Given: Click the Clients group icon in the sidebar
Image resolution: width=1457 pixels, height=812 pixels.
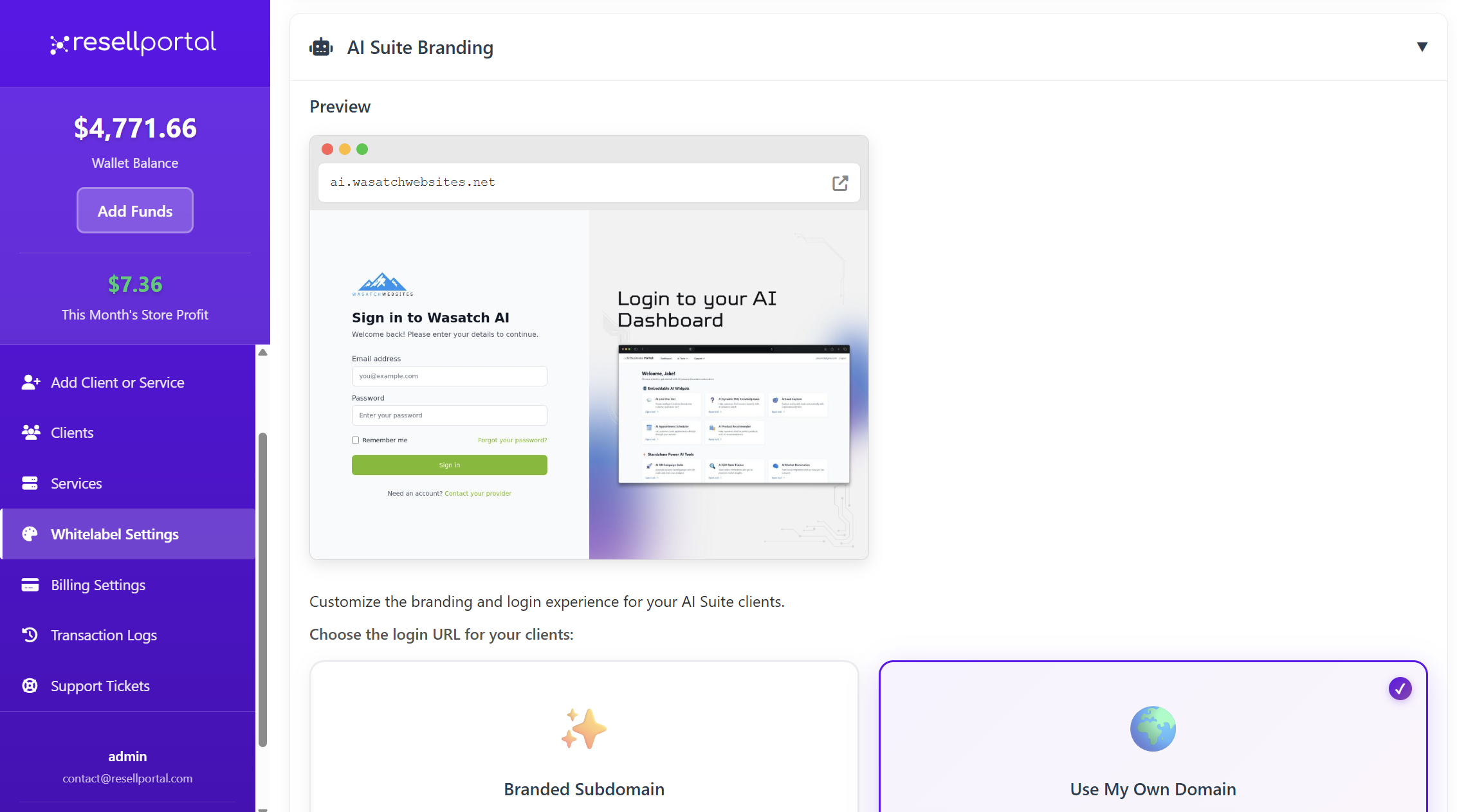Looking at the screenshot, I should click(x=30, y=433).
